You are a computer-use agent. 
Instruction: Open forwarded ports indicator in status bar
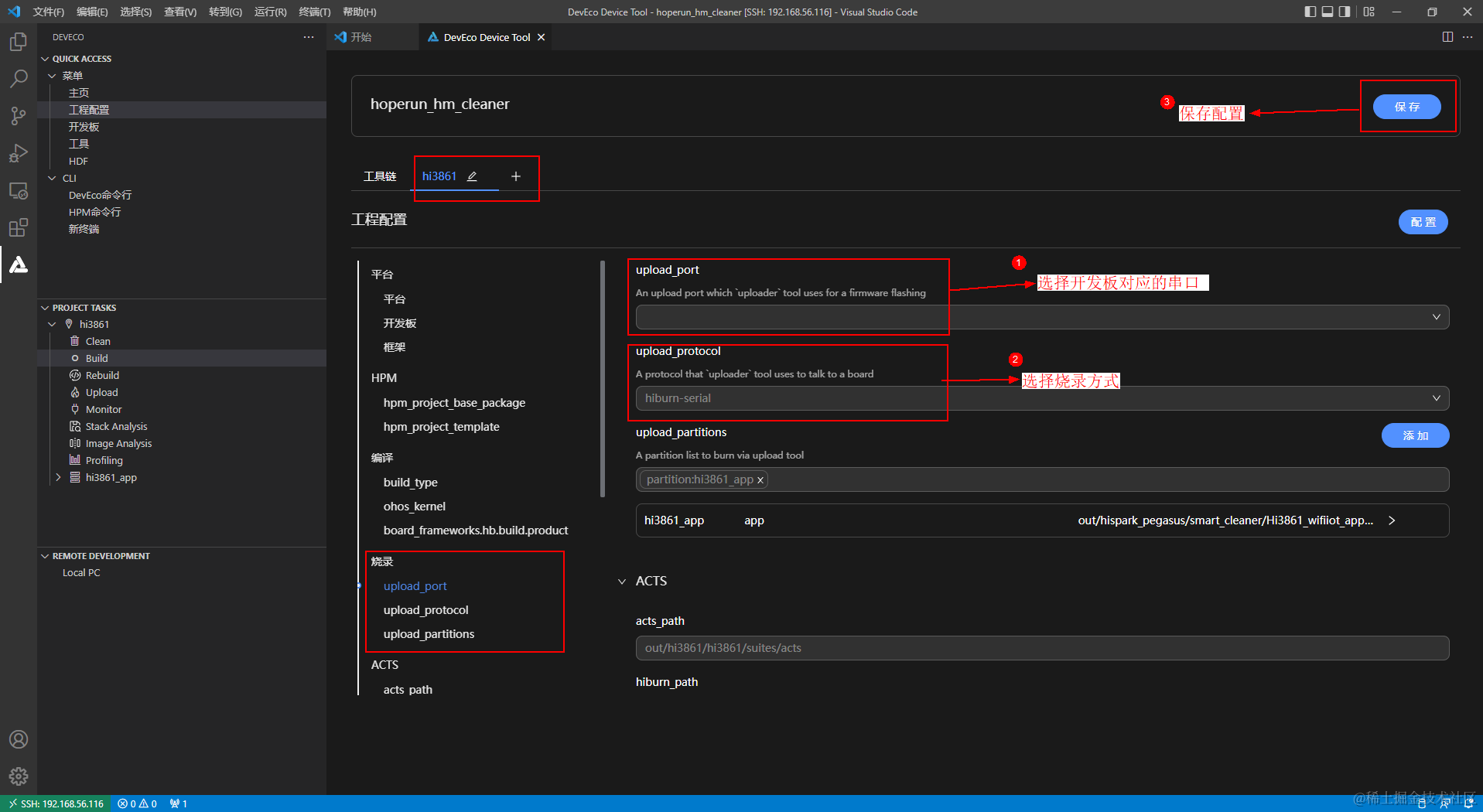pyautogui.click(x=179, y=803)
